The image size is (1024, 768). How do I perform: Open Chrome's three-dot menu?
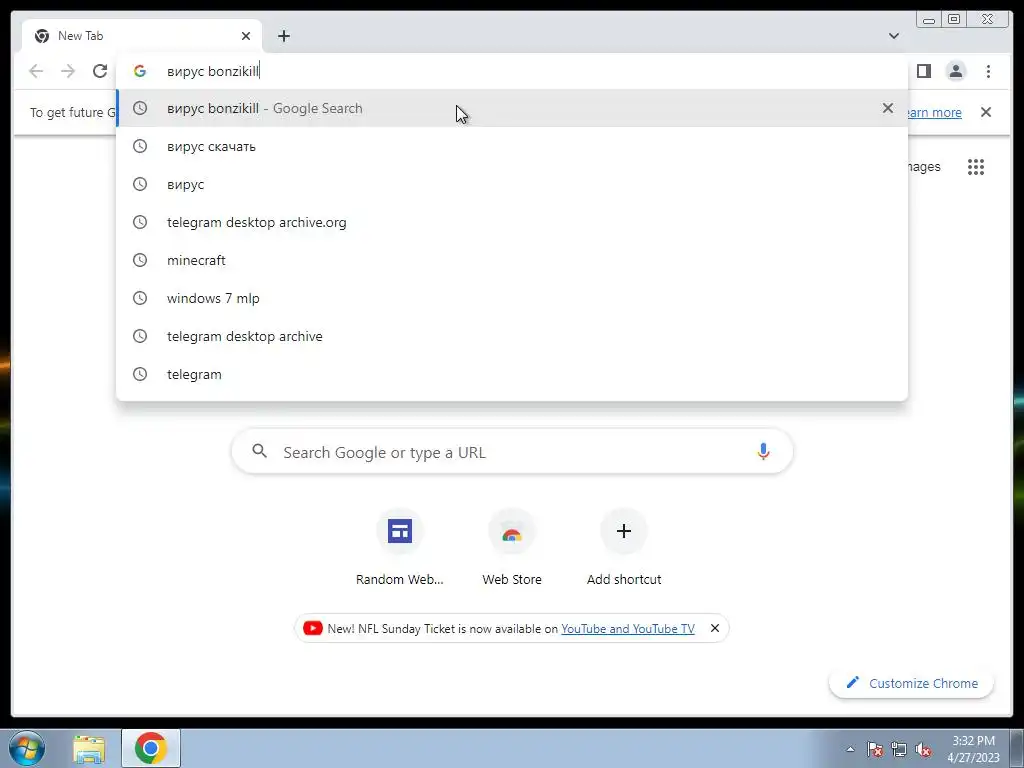[988, 71]
